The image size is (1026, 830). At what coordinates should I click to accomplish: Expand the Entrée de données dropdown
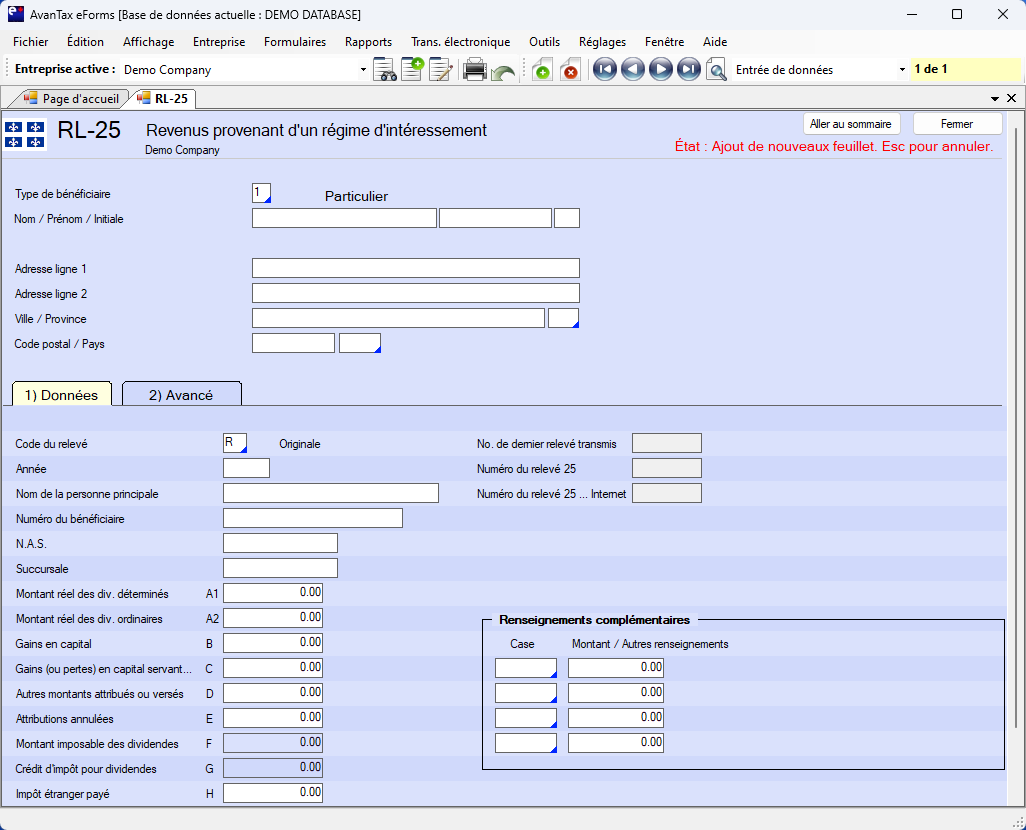[x=902, y=70]
